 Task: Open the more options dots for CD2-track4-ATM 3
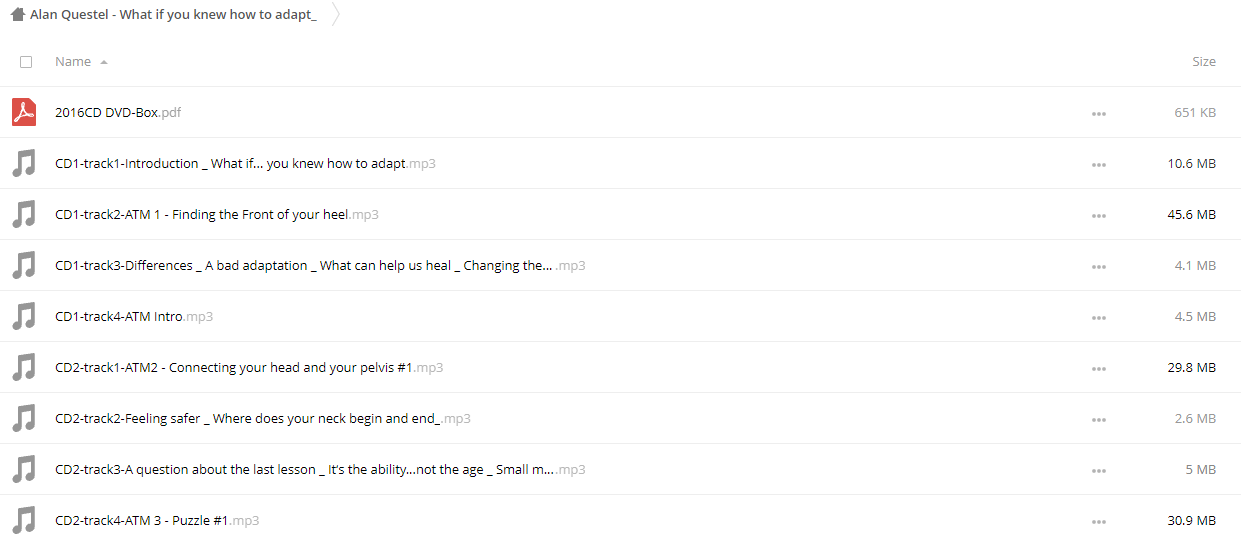pyautogui.click(x=1099, y=521)
